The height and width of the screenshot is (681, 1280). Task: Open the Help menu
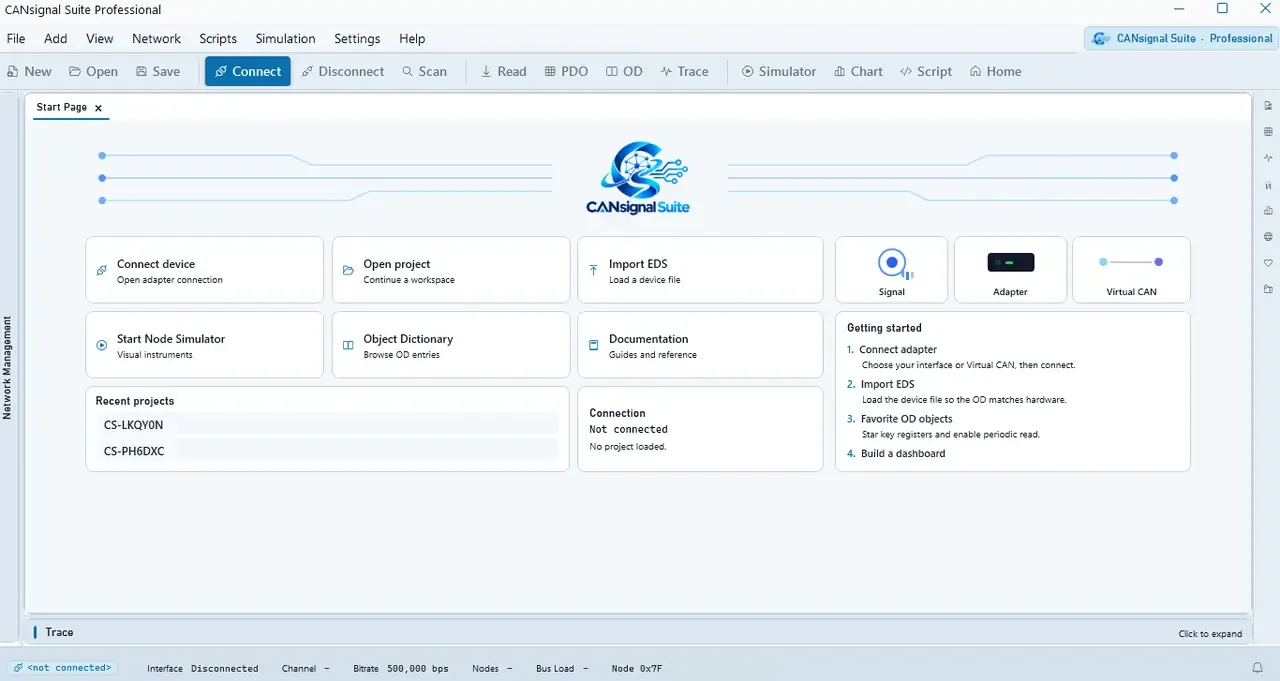[412, 38]
